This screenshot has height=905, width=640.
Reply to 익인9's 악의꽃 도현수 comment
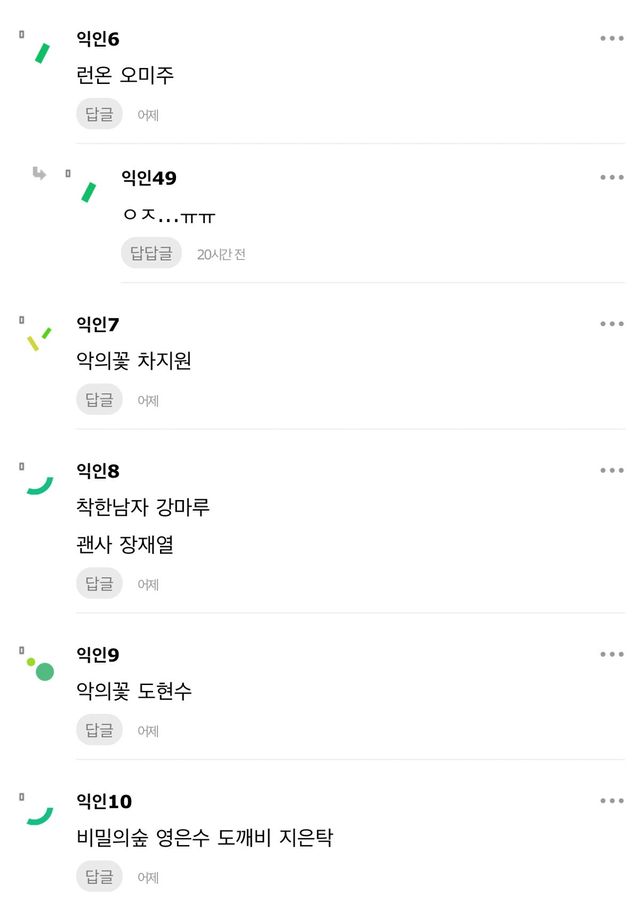click(99, 730)
